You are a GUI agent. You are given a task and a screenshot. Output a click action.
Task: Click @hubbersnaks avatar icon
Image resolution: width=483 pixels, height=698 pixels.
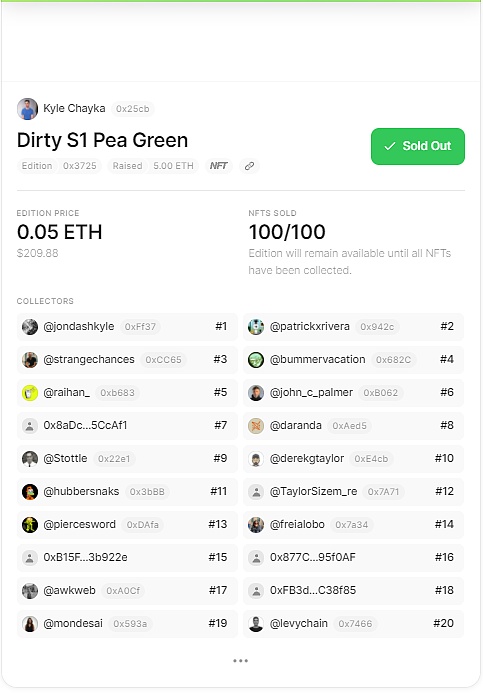tap(30, 491)
